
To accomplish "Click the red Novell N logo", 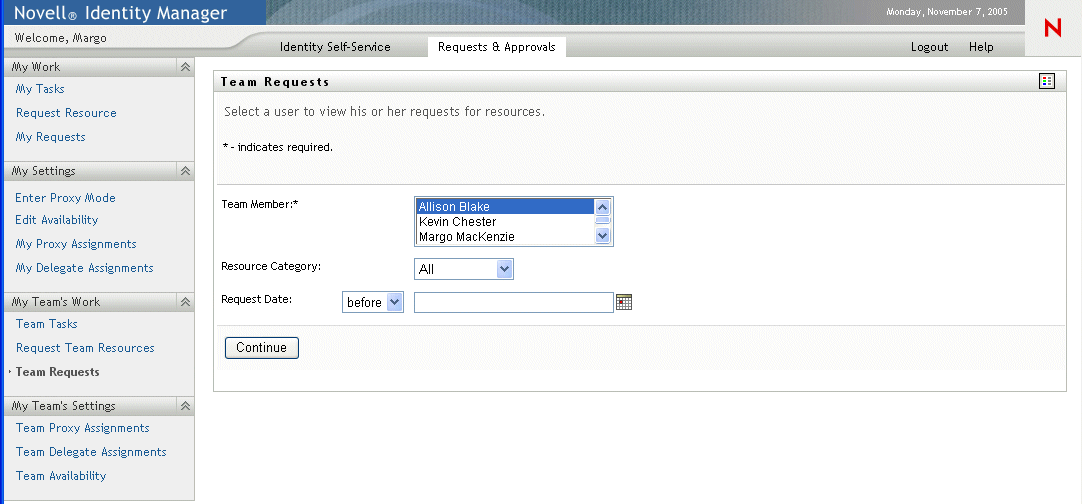I will (1052, 29).
